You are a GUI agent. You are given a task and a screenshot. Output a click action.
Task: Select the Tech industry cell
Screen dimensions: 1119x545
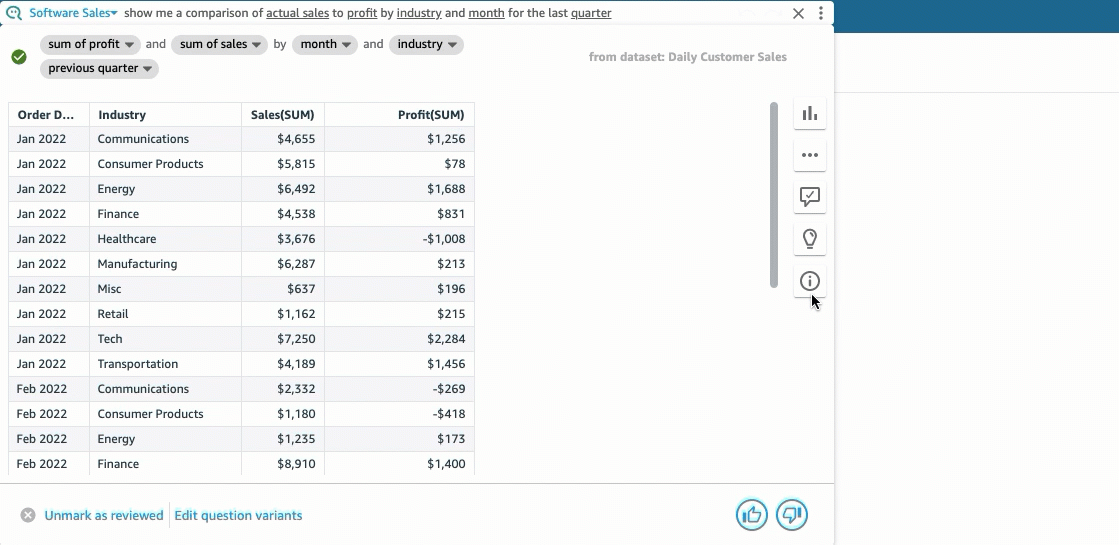click(165, 339)
